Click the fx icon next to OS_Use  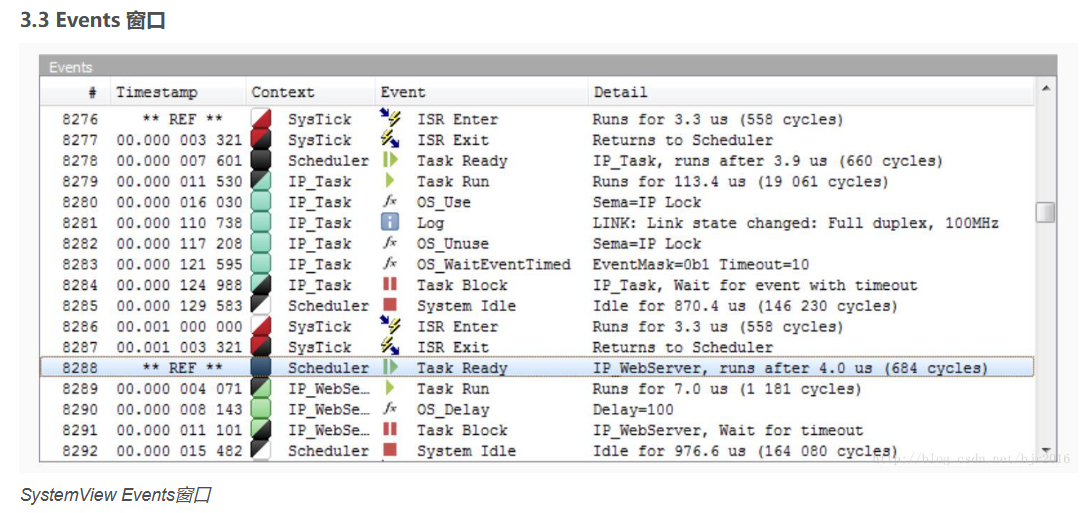click(x=390, y=202)
